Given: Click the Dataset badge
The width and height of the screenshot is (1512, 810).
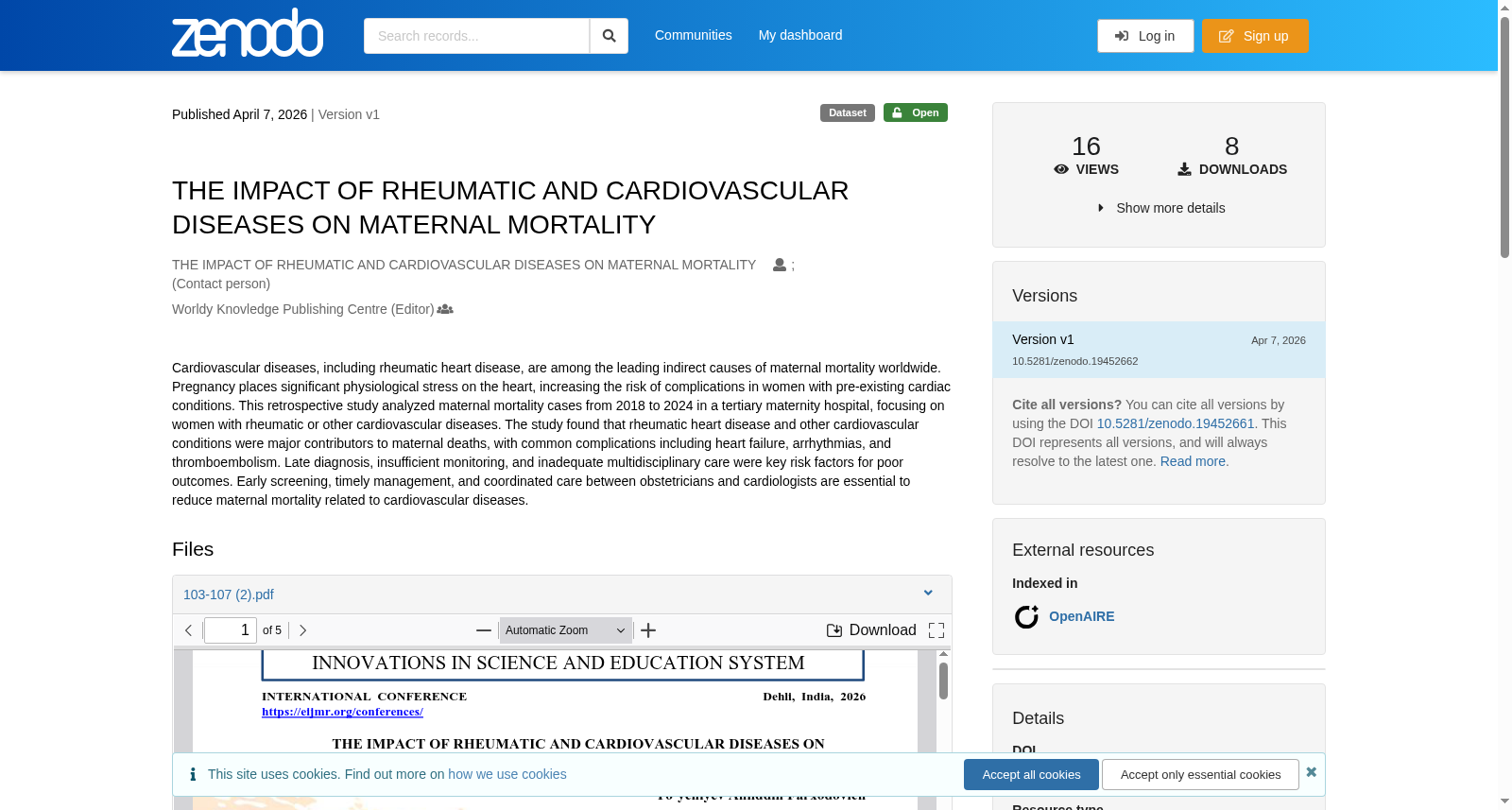Looking at the screenshot, I should [x=848, y=112].
